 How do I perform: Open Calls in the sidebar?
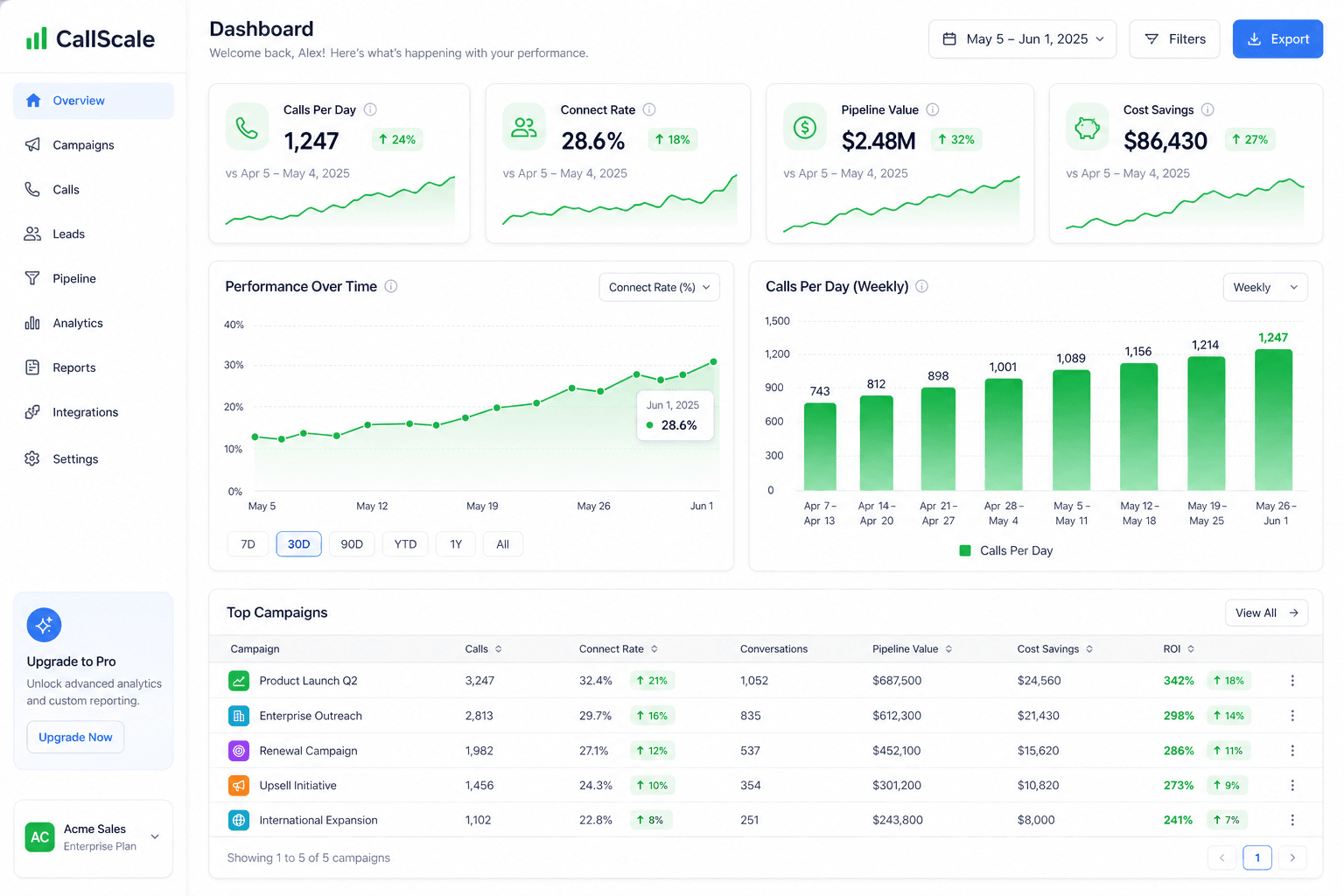[x=94, y=190]
